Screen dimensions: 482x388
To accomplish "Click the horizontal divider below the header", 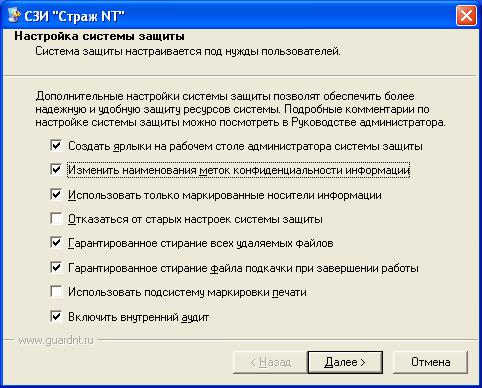I will pyautogui.click(x=241, y=75).
